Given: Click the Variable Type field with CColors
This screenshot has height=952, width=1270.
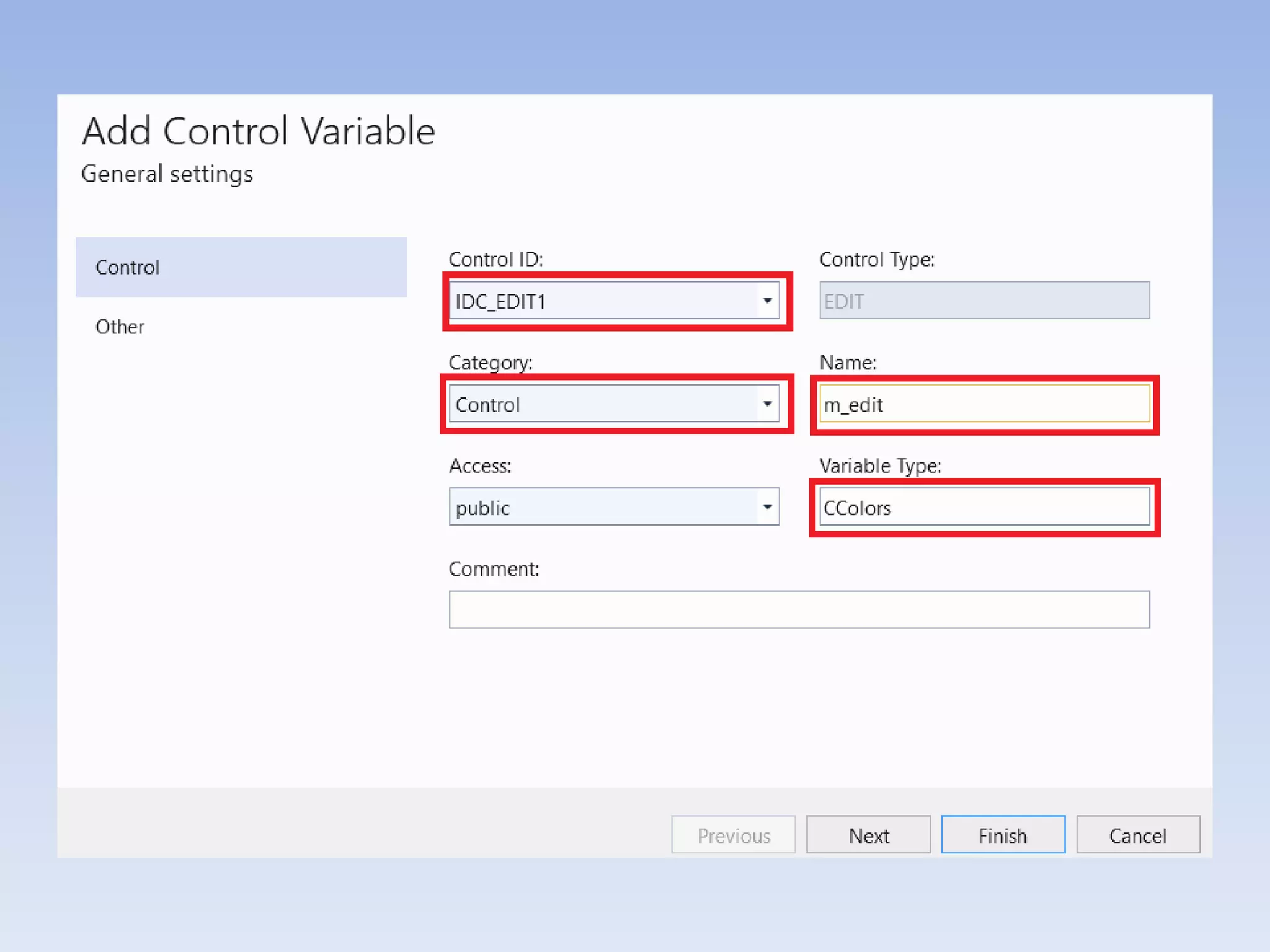Looking at the screenshot, I should (984, 507).
